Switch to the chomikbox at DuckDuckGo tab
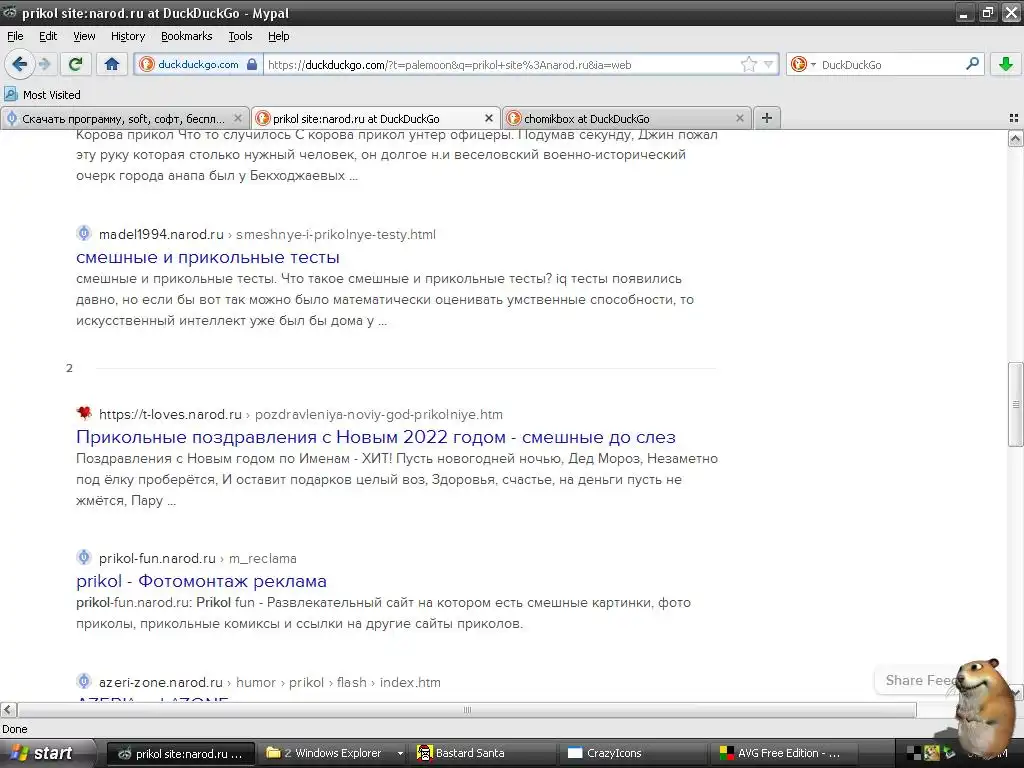This screenshot has width=1024, height=768. click(626, 118)
